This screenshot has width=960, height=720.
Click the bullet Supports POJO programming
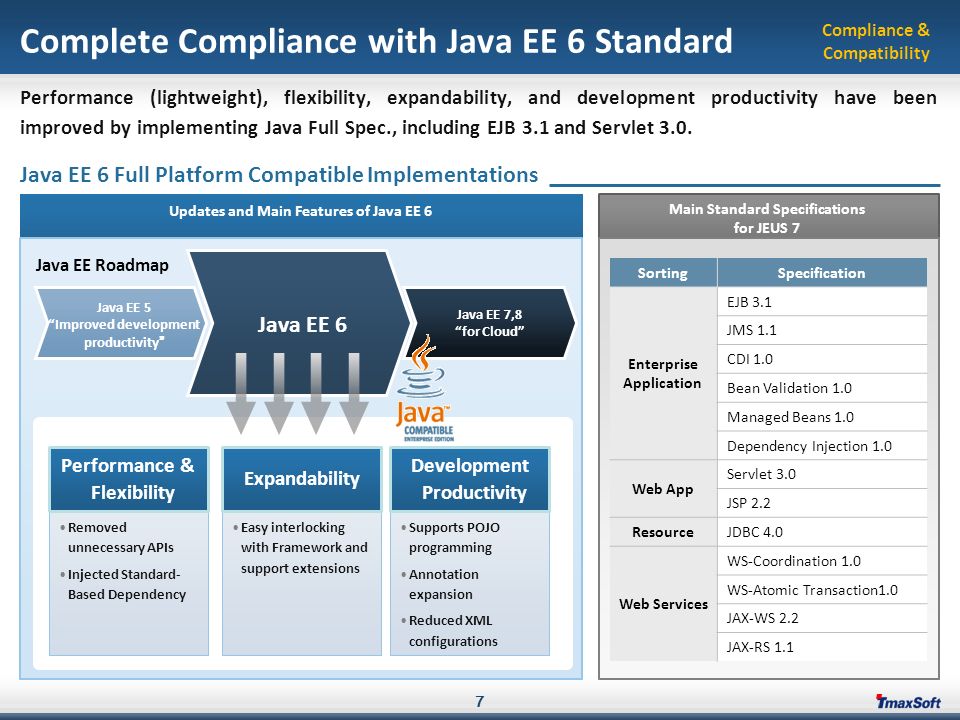[x=451, y=538]
